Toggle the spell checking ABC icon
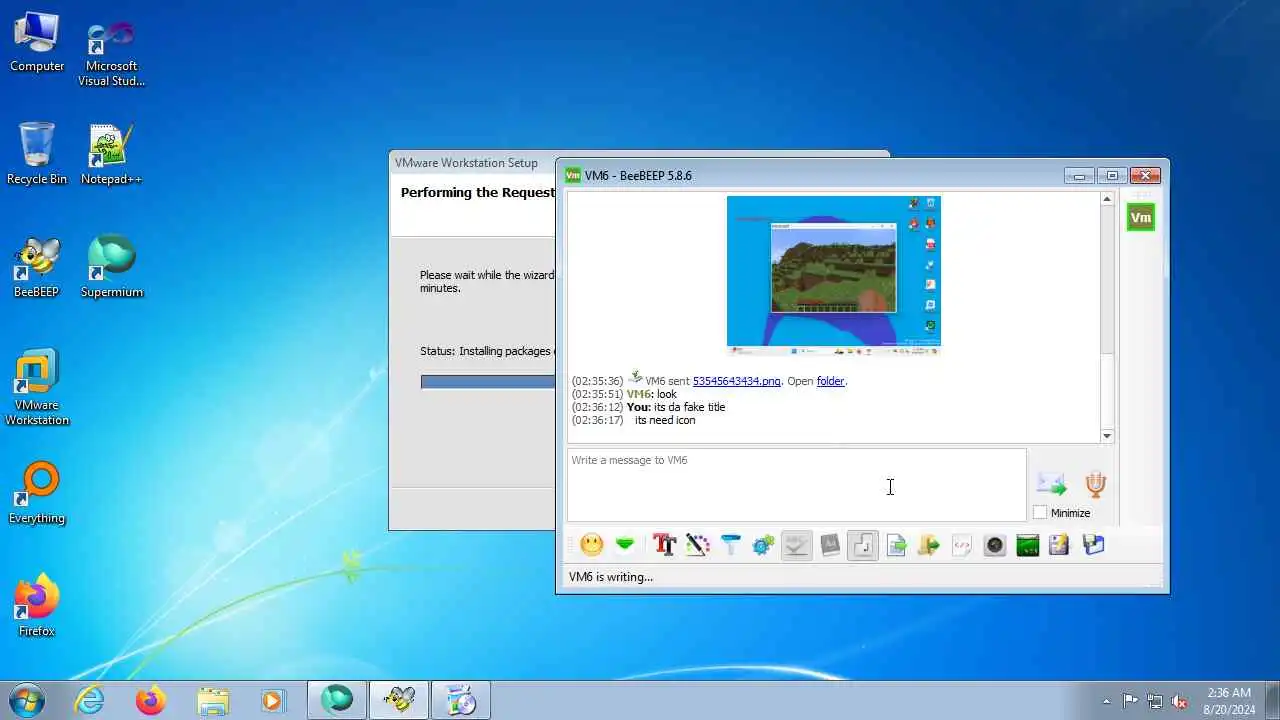This screenshot has height=720, width=1280. (x=797, y=545)
